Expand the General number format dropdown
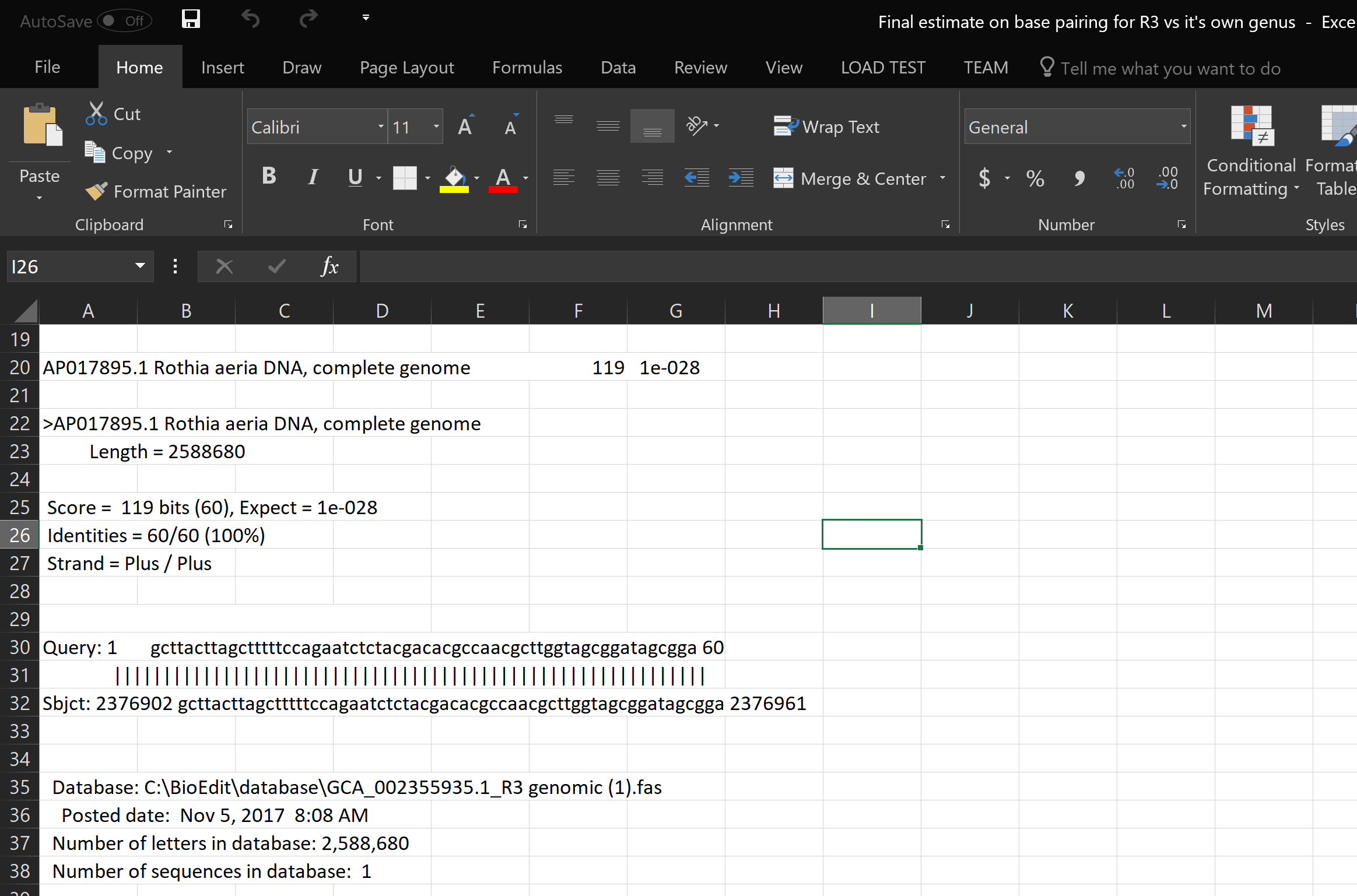The height and width of the screenshot is (896, 1357). (1183, 127)
